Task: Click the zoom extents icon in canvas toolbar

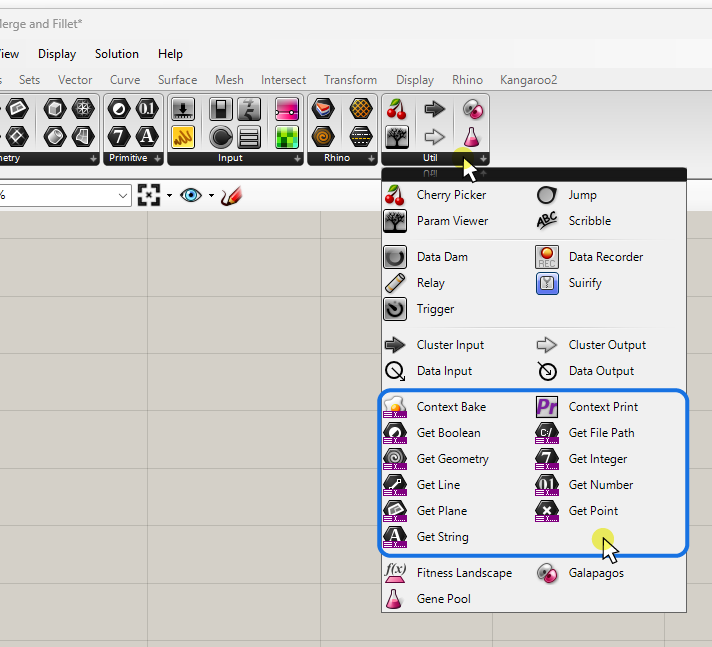Action: (149, 195)
